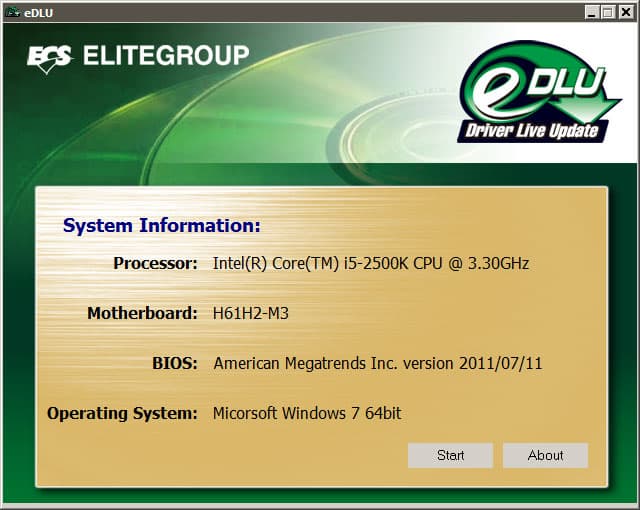Click the Motherboard label

pyautogui.click(x=142, y=313)
